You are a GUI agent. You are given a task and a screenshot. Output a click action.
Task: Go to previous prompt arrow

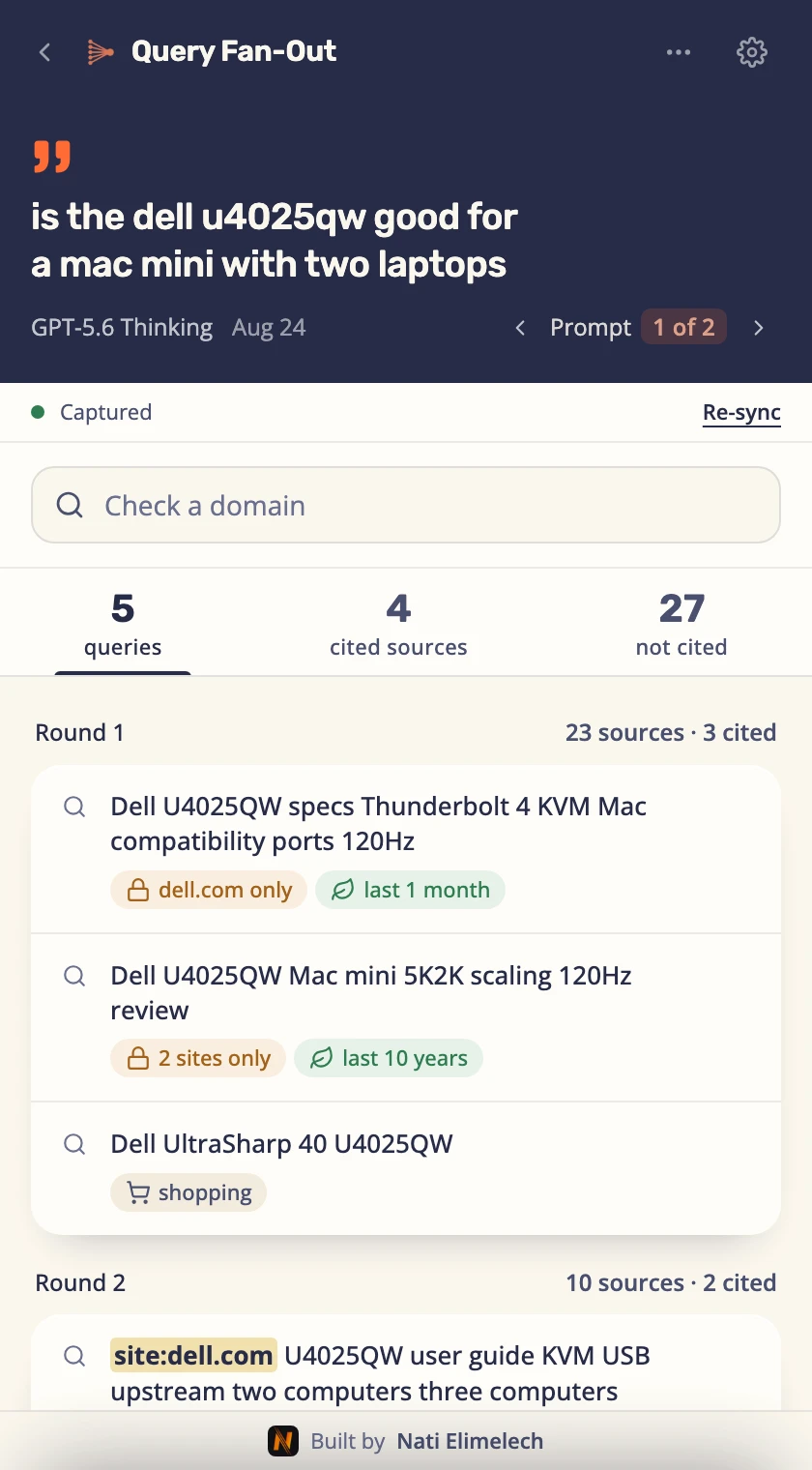[x=520, y=328]
